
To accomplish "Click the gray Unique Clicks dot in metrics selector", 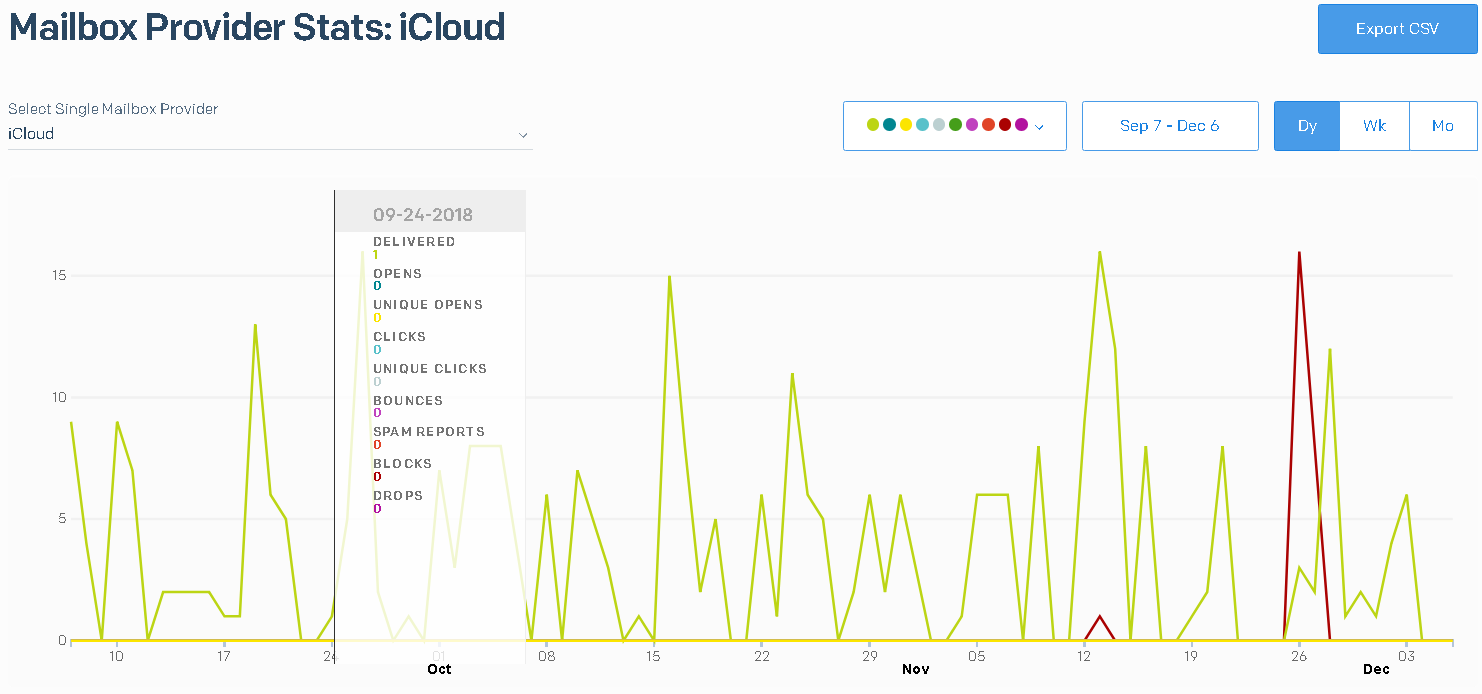I will 938,125.
